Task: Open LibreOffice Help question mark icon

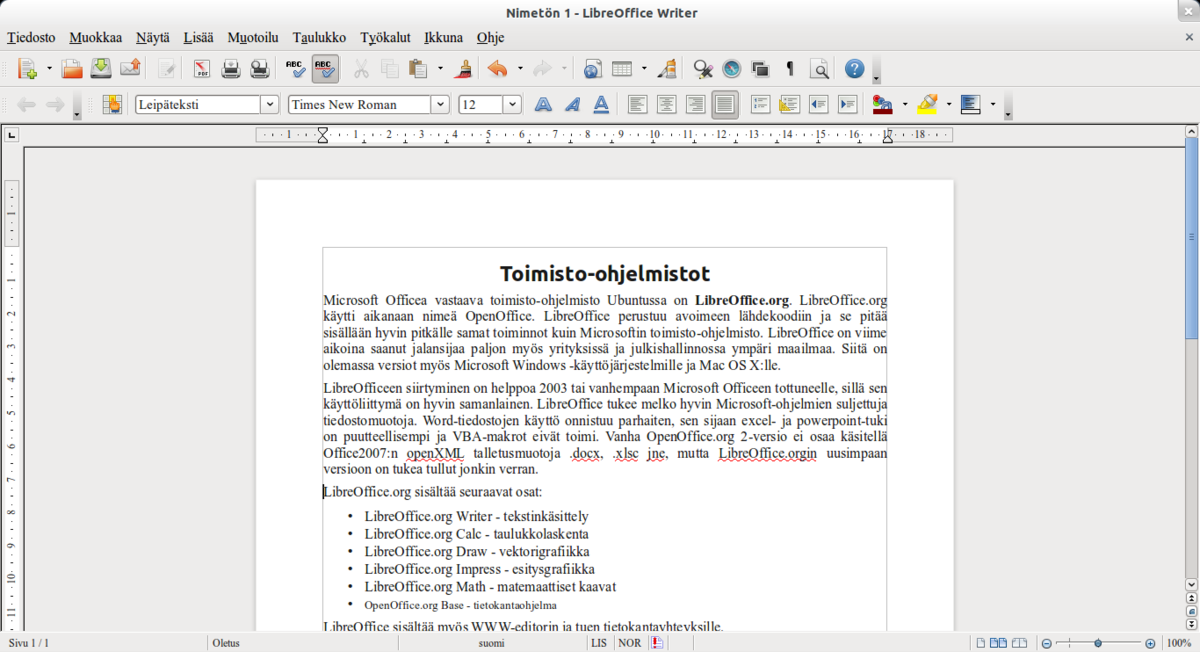Action: pyautogui.click(x=854, y=69)
